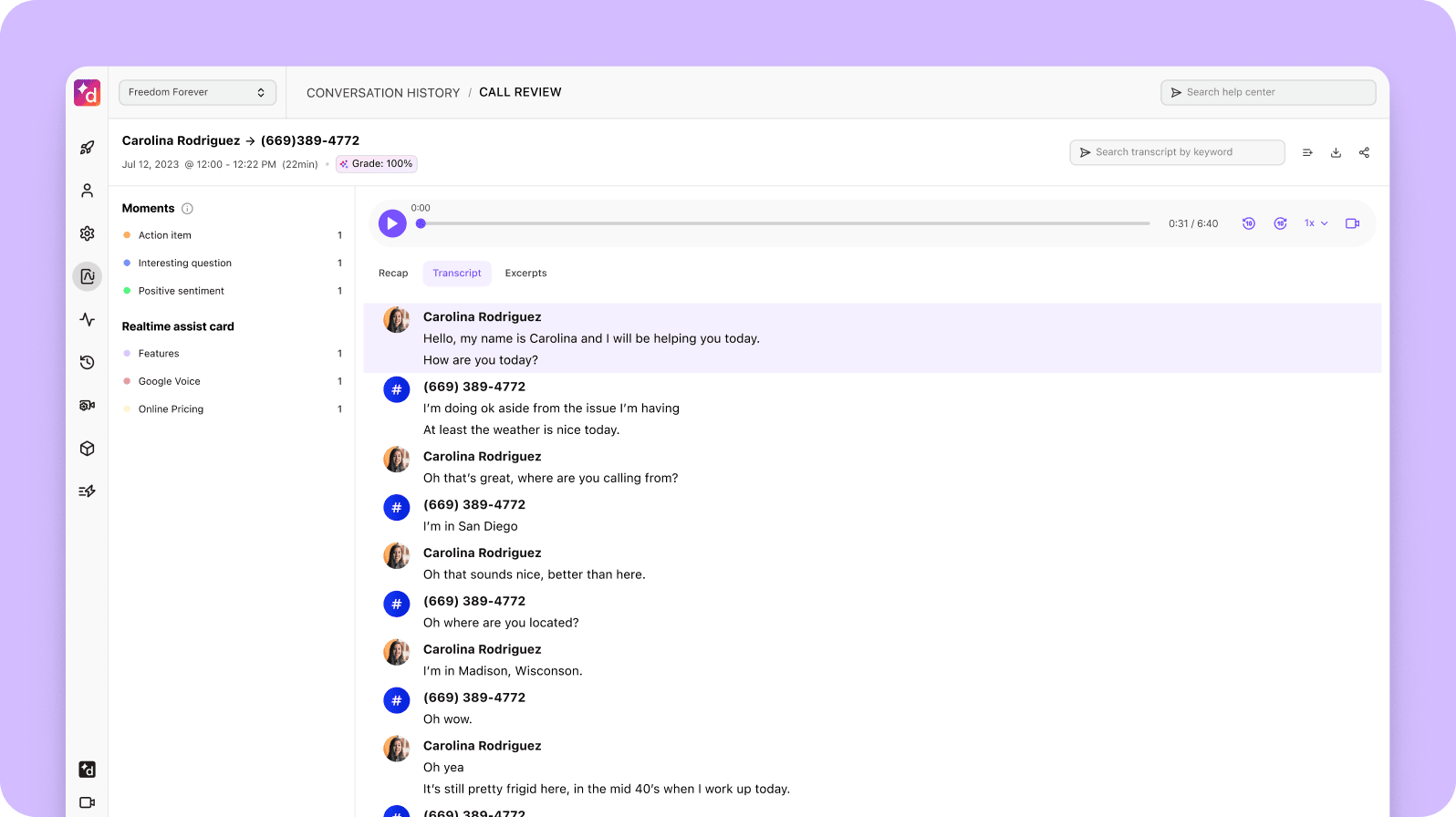The height and width of the screenshot is (817, 1456).
Task: Click 'I'm doing ok aside from the issue' line
Action: coord(551,408)
